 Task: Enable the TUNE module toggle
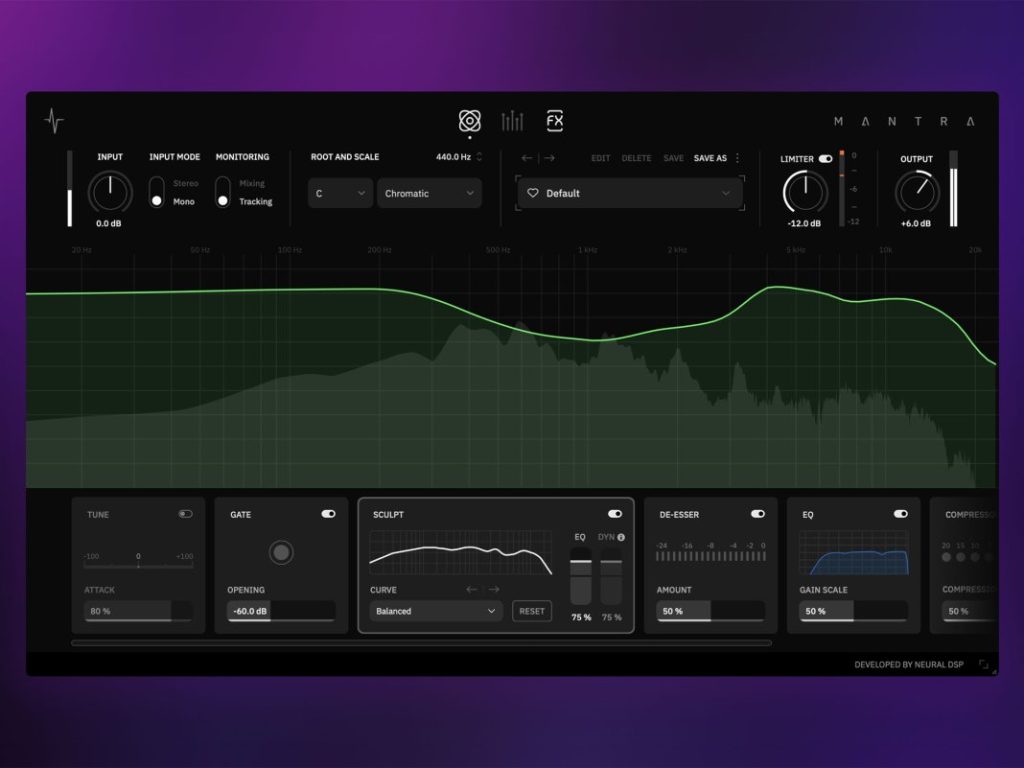pos(186,514)
